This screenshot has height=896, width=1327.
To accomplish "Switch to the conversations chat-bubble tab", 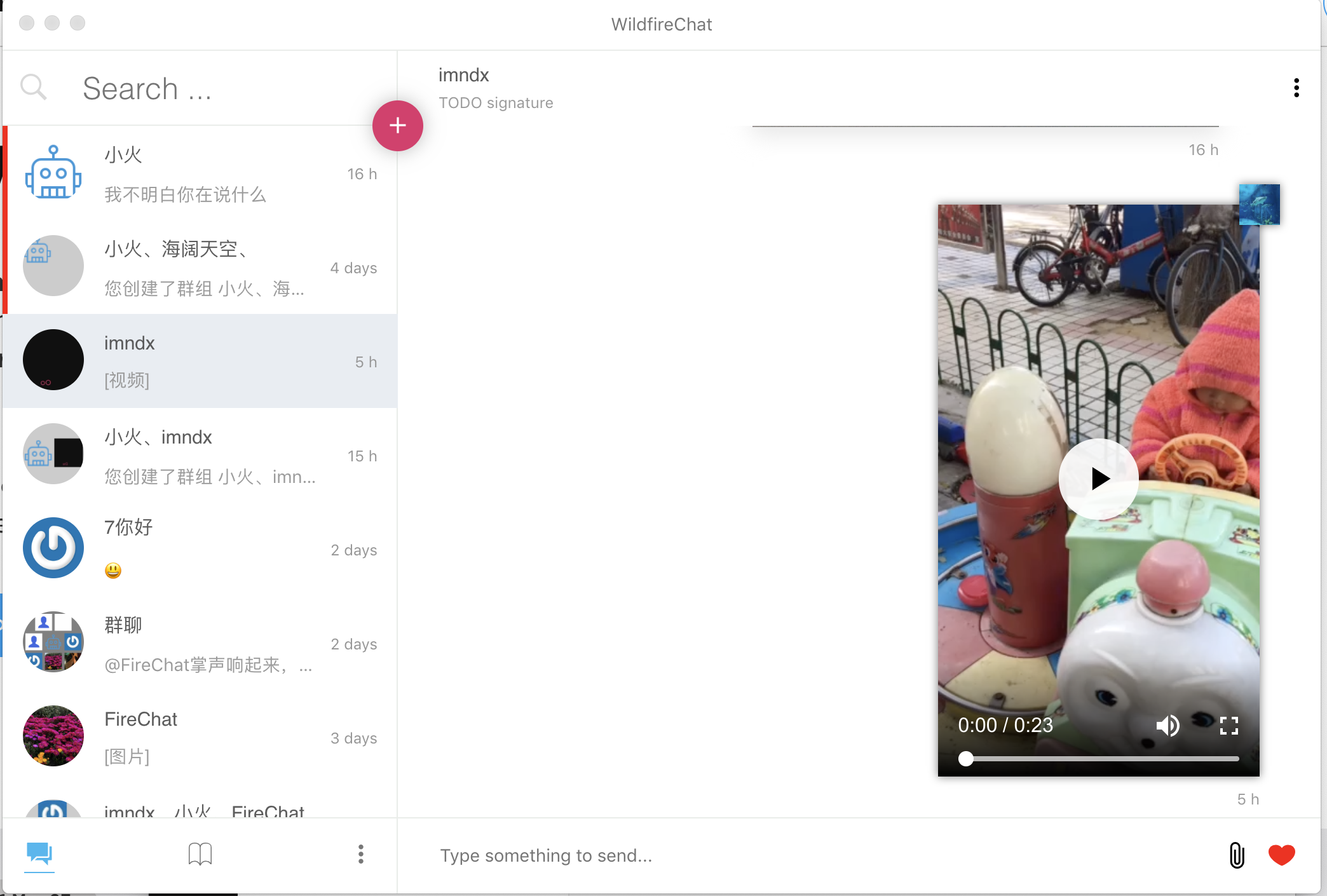I will 39,853.
